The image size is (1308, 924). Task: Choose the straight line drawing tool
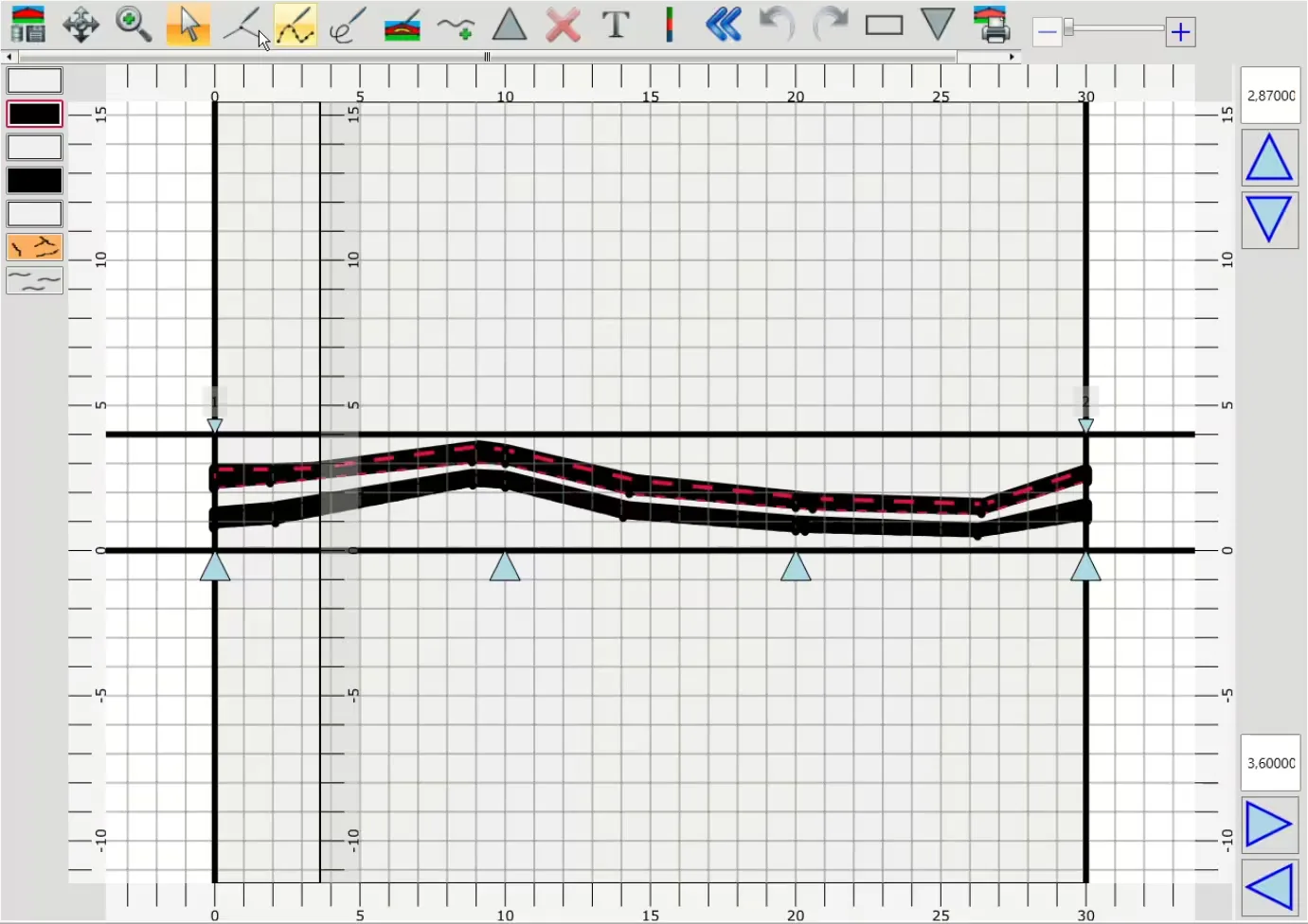(243, 25)
